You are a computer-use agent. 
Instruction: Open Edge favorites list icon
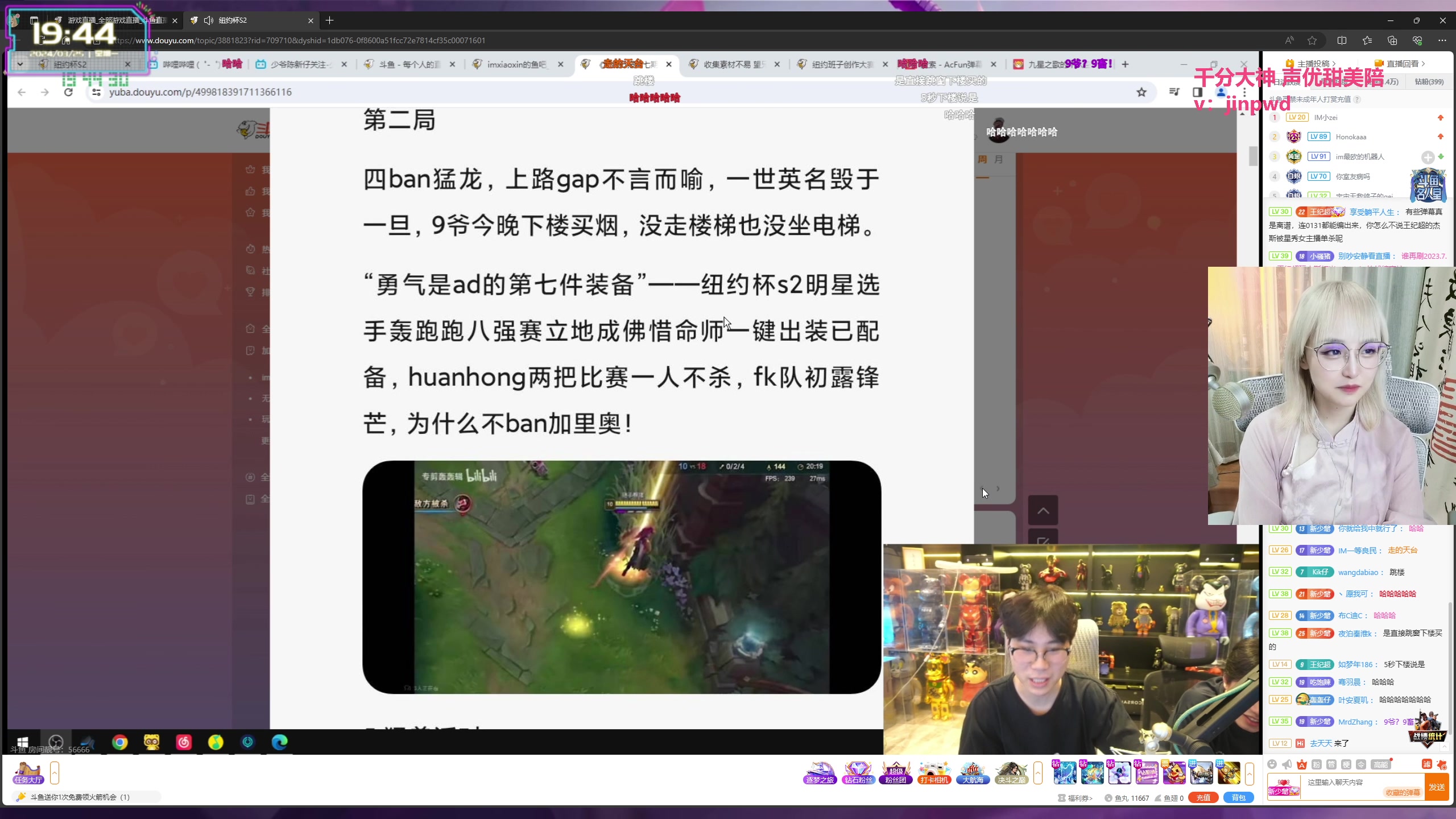coord(1367,40)
